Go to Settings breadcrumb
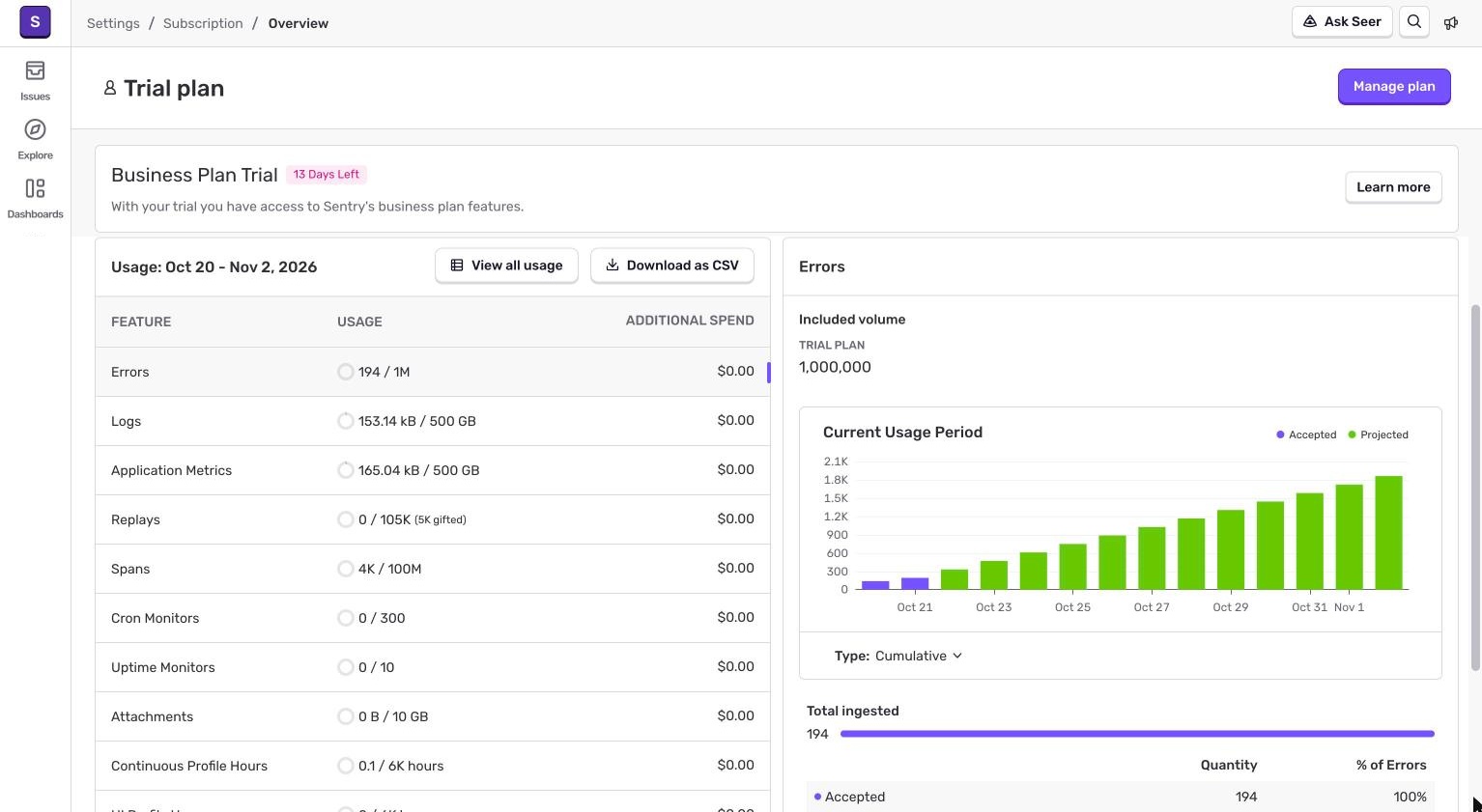This screenshot has width=1482, height=812. [113, 23]
